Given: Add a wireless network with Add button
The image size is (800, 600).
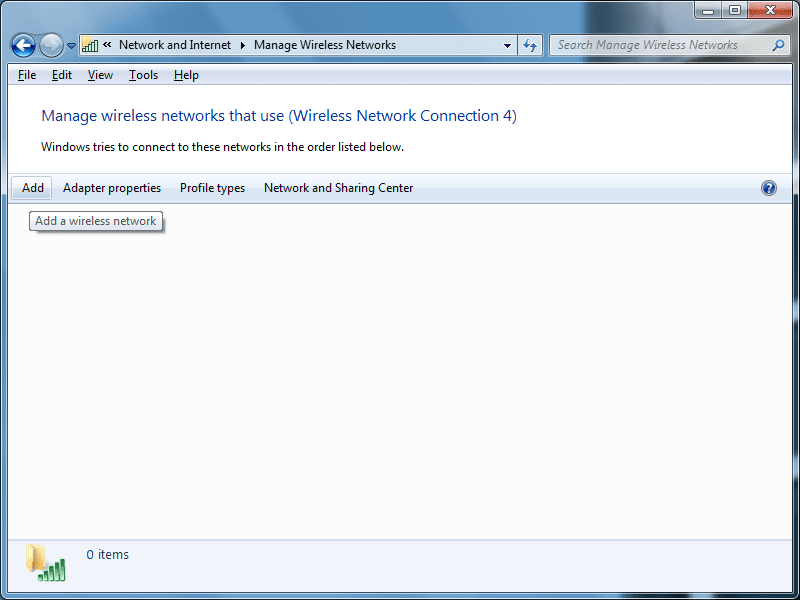Looking at the screenshot, I should (32, 188).
